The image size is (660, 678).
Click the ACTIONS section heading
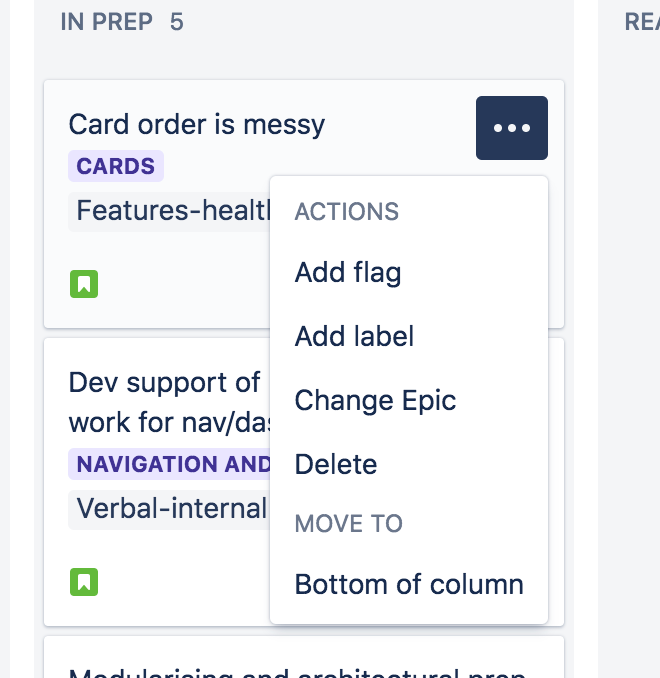point(346,212)
